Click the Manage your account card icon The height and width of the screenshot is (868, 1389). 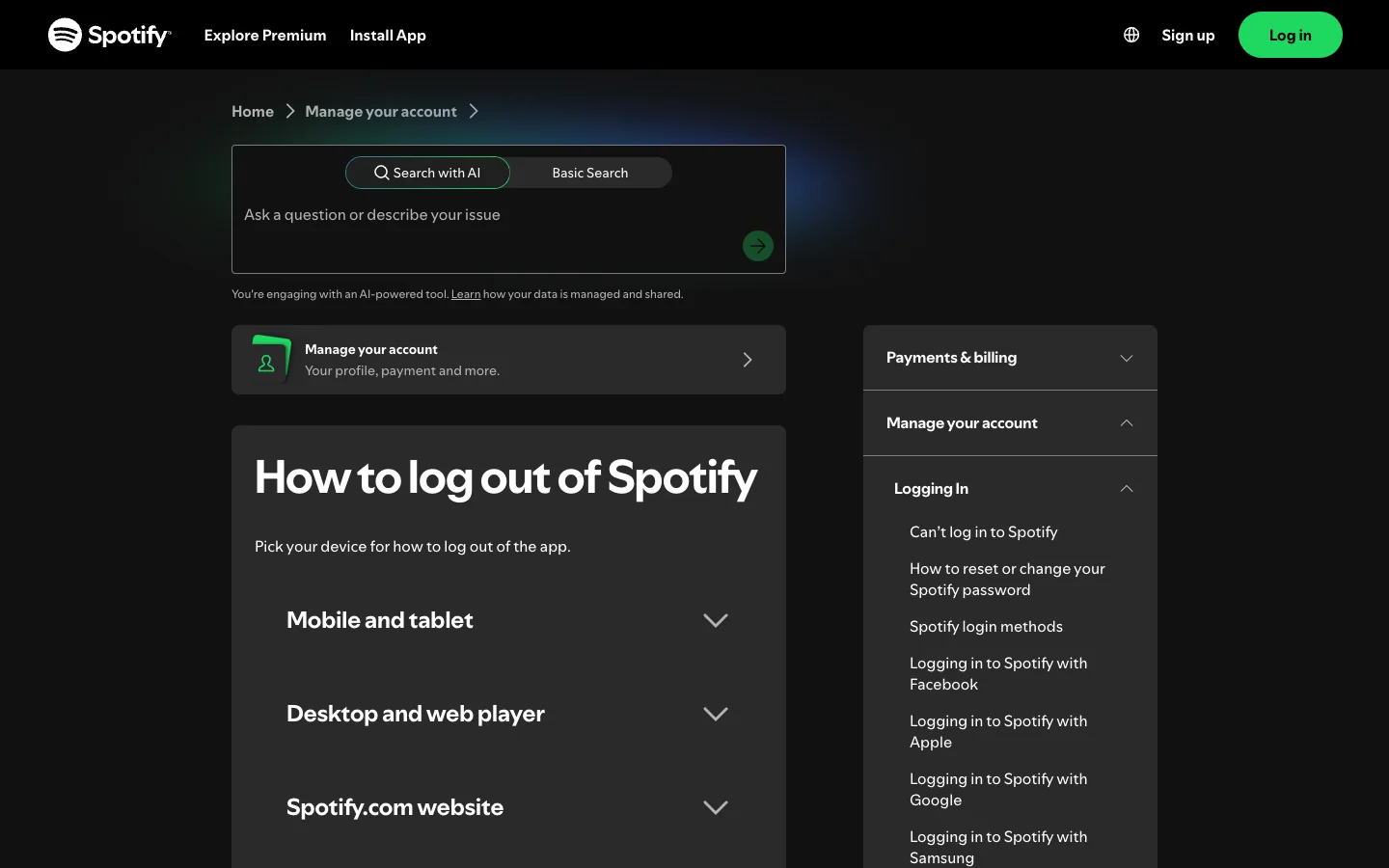tap(270, 360)
